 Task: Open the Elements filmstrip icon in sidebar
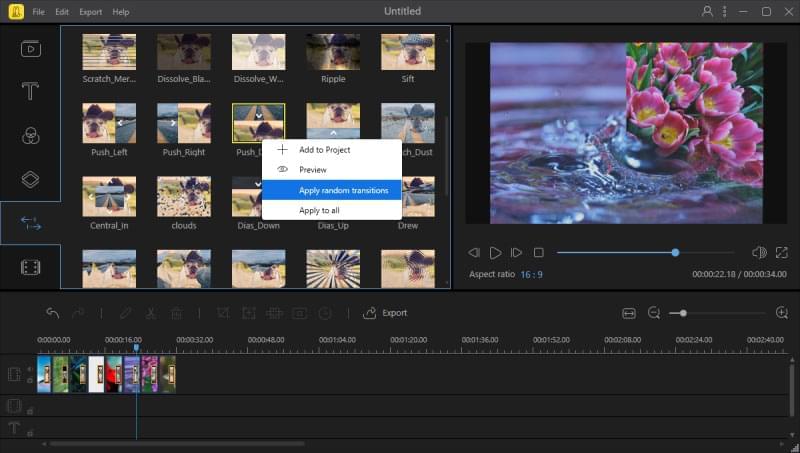(30, 267)
